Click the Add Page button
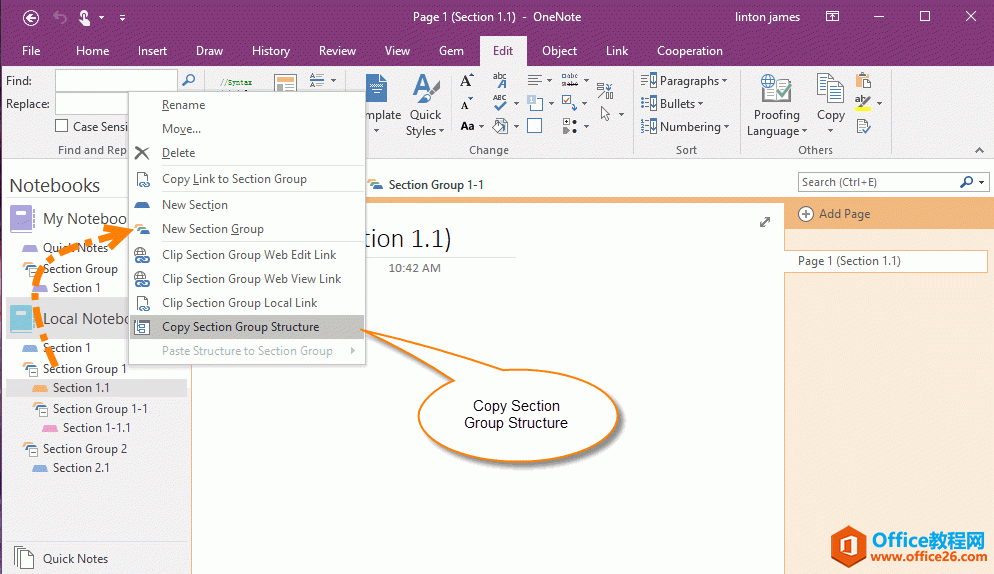This screenshot has height=574, width=994. [x=834, y=214]
